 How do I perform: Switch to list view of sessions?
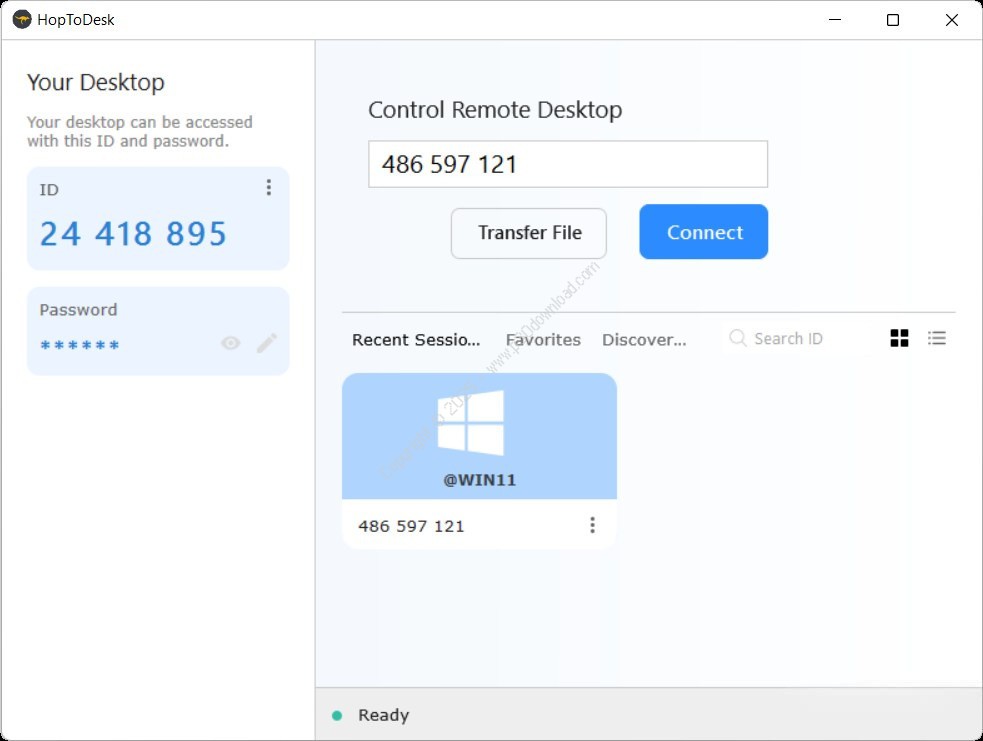coord(937,339)
